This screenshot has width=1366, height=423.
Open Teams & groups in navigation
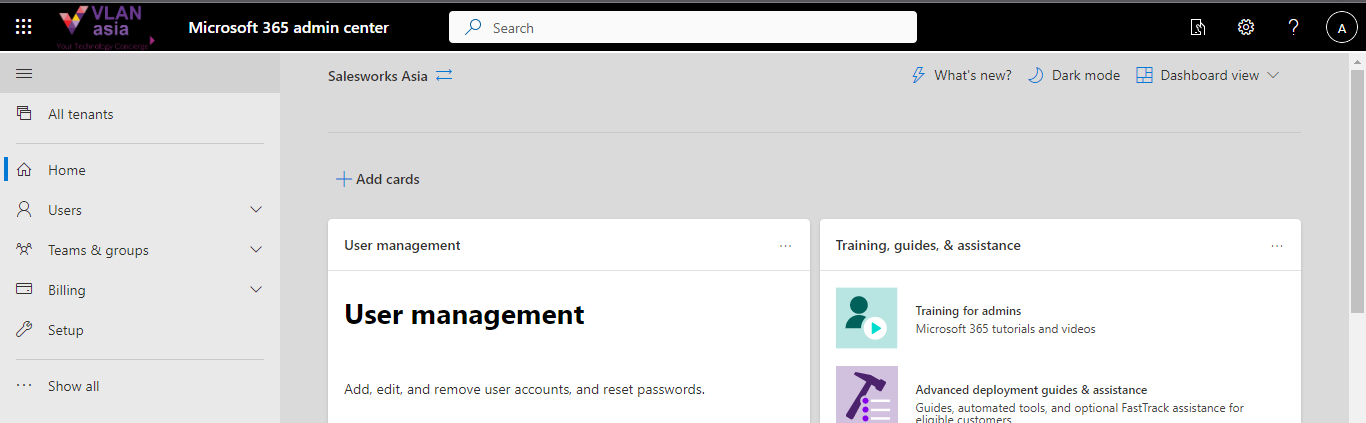pyautogui.click(x=140, y=250)
